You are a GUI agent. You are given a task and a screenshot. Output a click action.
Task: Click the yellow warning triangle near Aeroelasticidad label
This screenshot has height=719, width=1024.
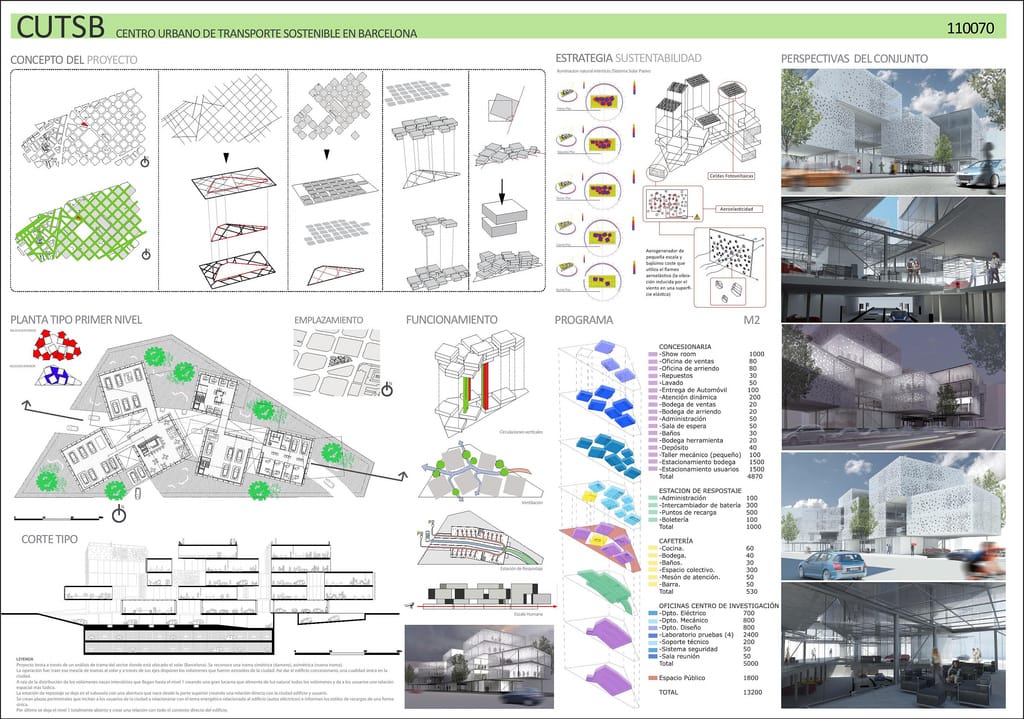coord(696,216)
